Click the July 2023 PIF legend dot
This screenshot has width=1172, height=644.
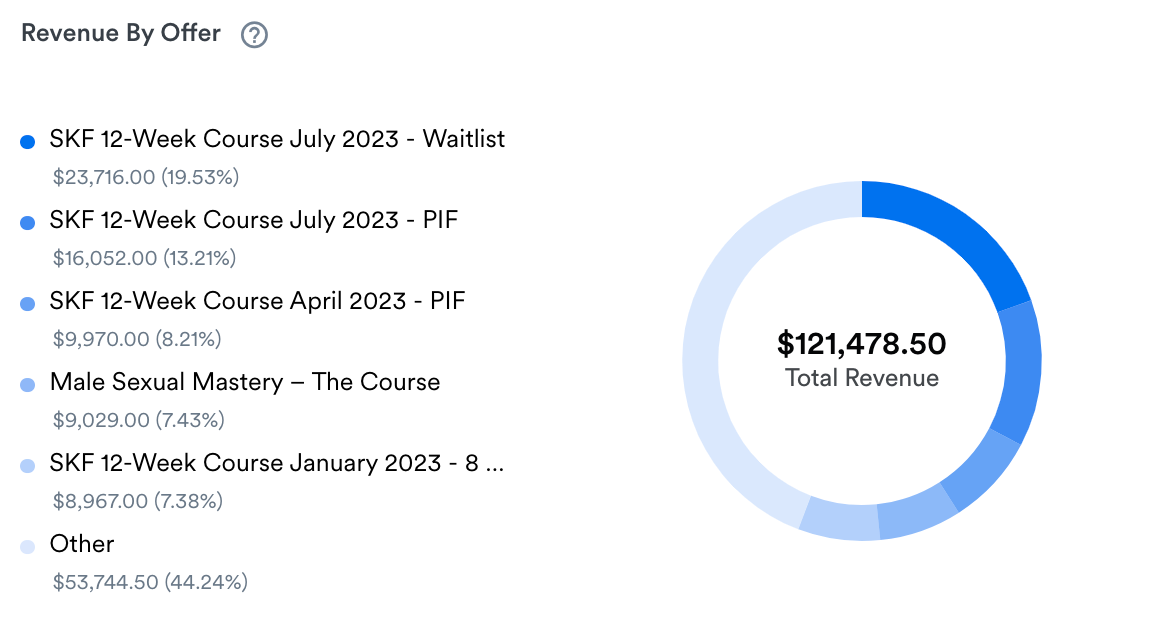[x=28, y=223]
